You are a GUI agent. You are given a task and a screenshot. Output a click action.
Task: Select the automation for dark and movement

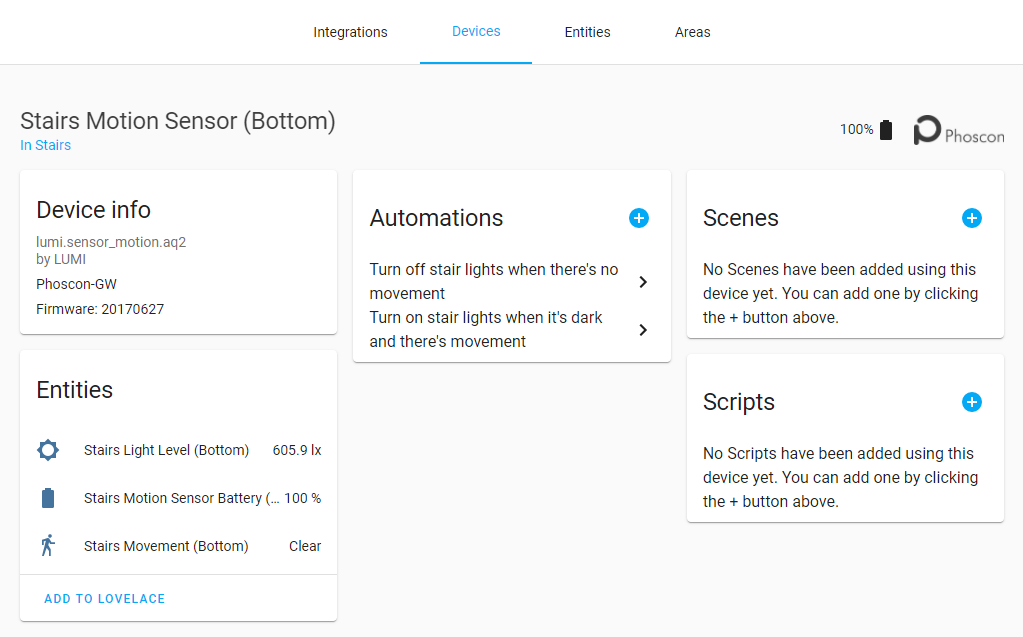tap(487, 330)
